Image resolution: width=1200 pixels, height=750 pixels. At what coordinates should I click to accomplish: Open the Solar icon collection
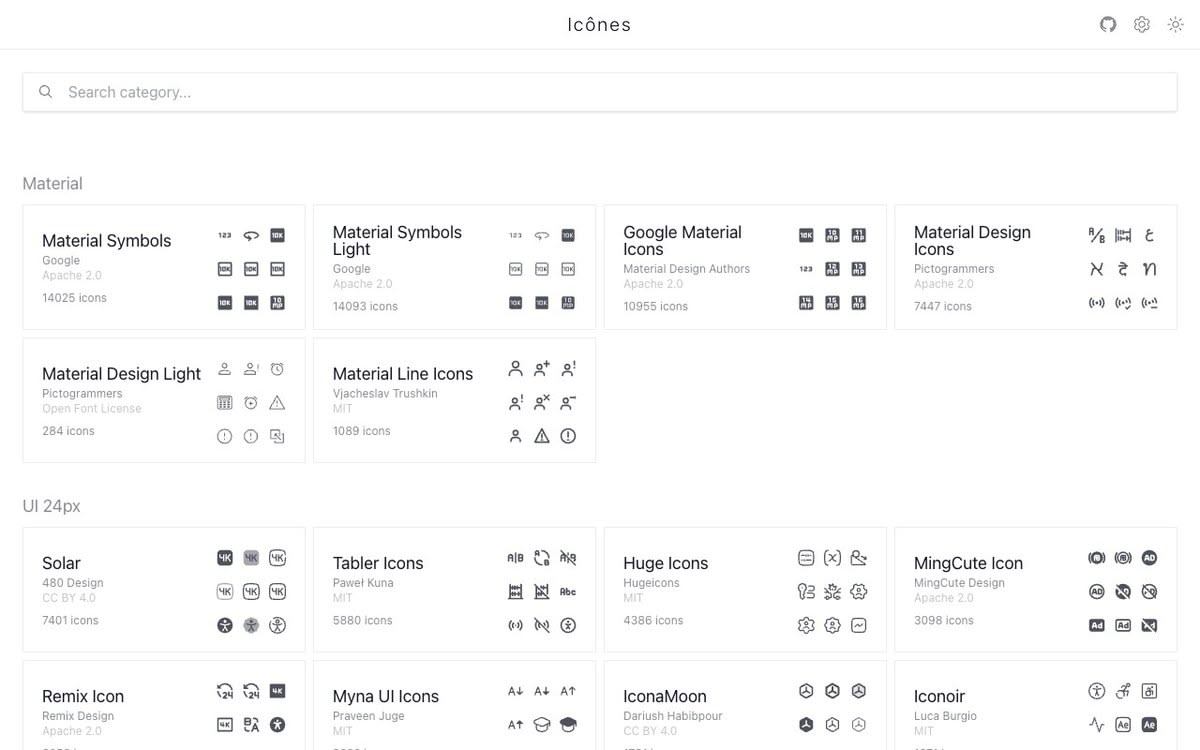[164, 590]
